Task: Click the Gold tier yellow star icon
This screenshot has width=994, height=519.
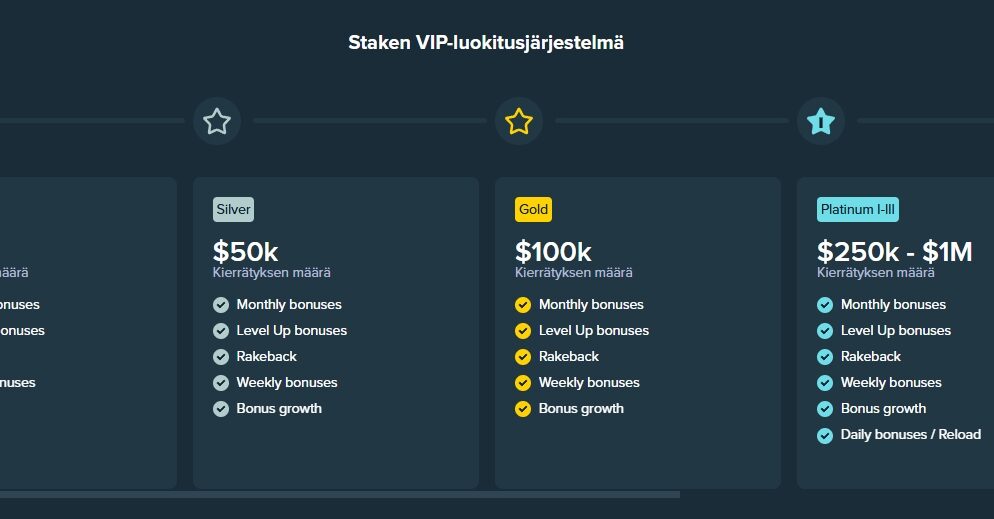Action: 519,121
